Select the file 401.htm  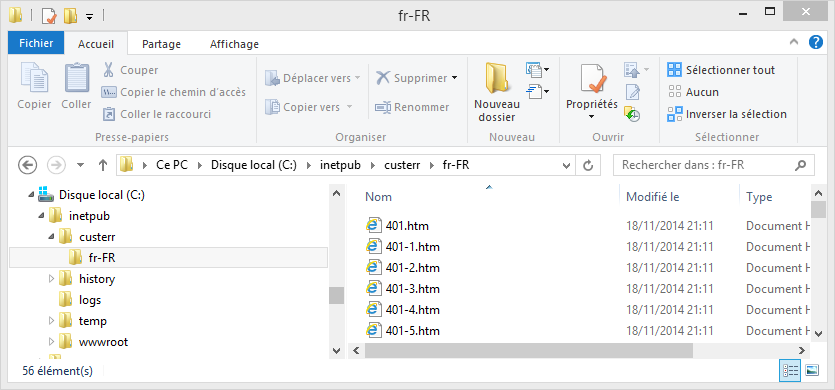click(397, 226)
